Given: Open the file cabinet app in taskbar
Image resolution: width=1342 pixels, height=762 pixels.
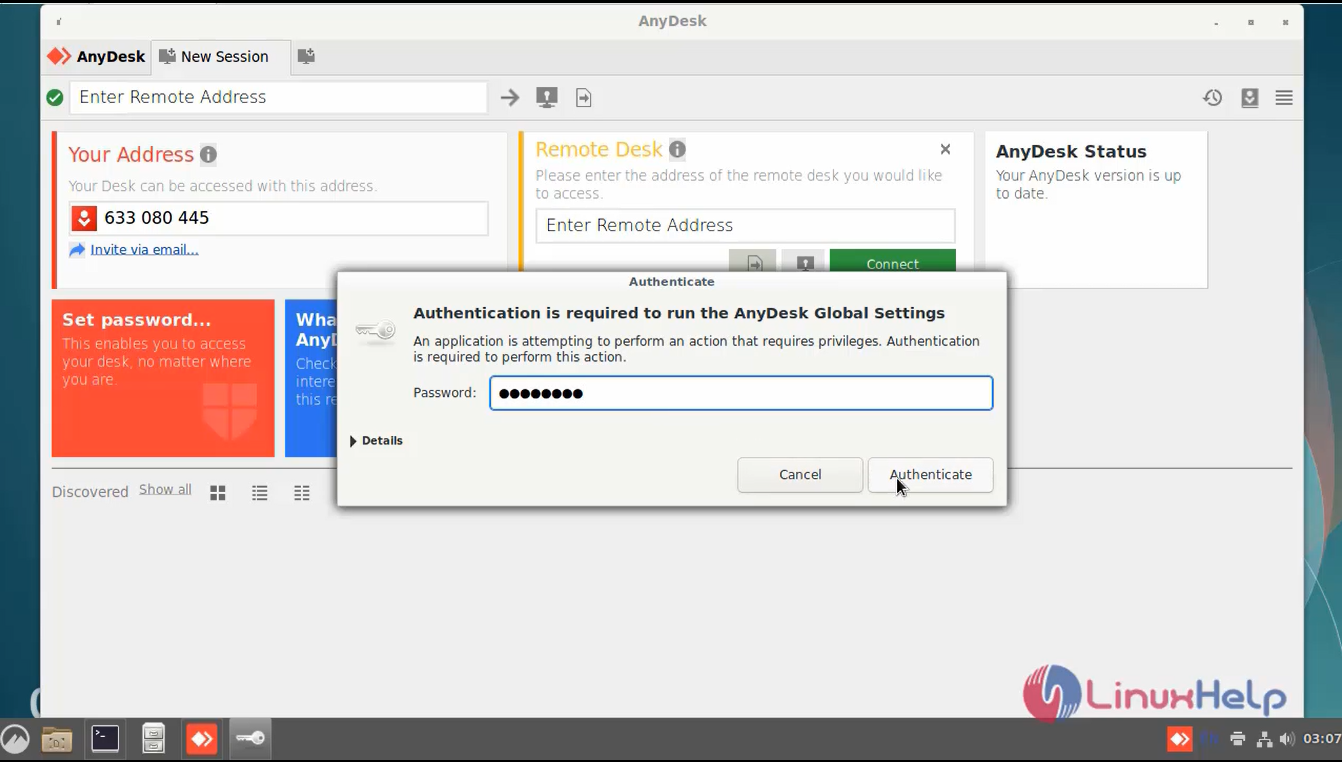Looking at the screenshot, I should (153, 738).
